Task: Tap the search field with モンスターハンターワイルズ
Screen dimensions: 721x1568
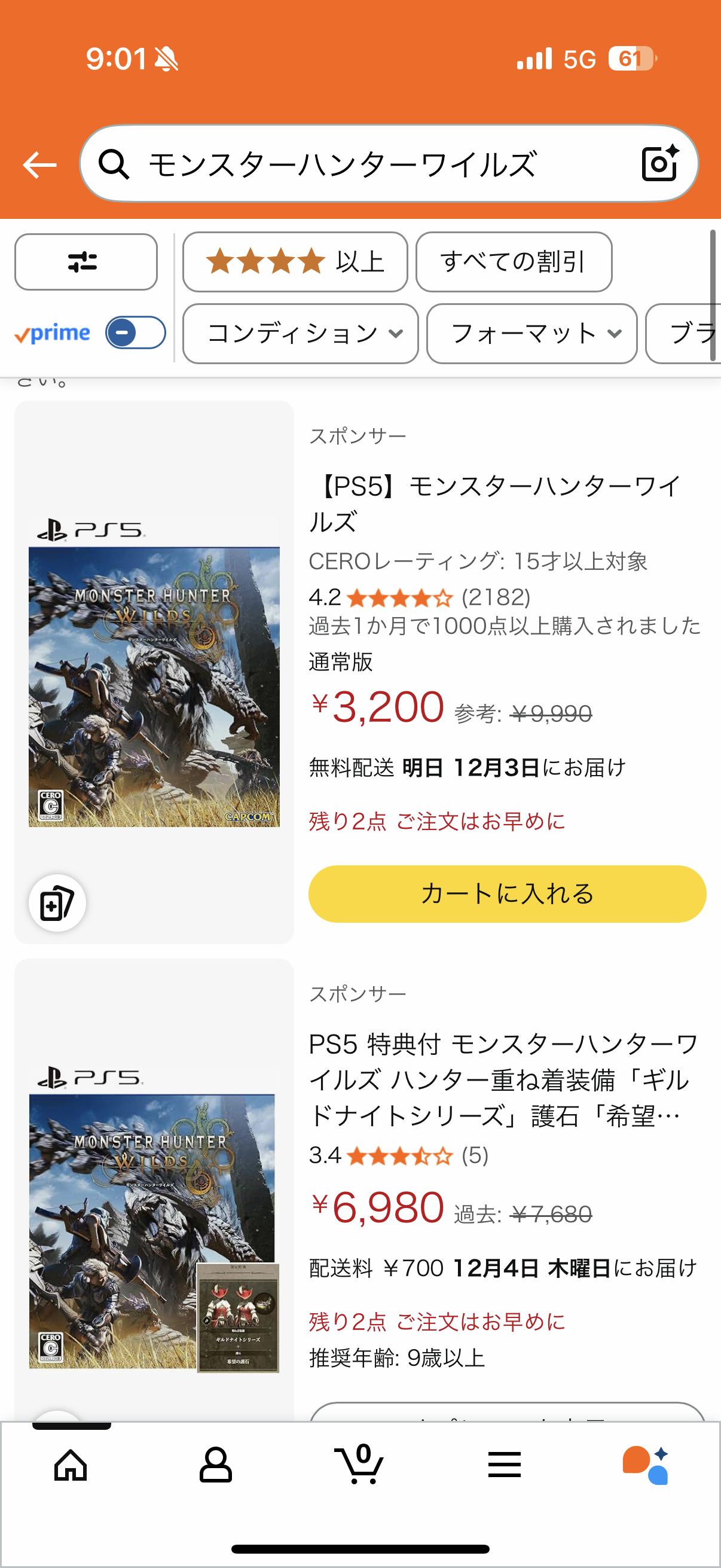Action: point(377,164)
